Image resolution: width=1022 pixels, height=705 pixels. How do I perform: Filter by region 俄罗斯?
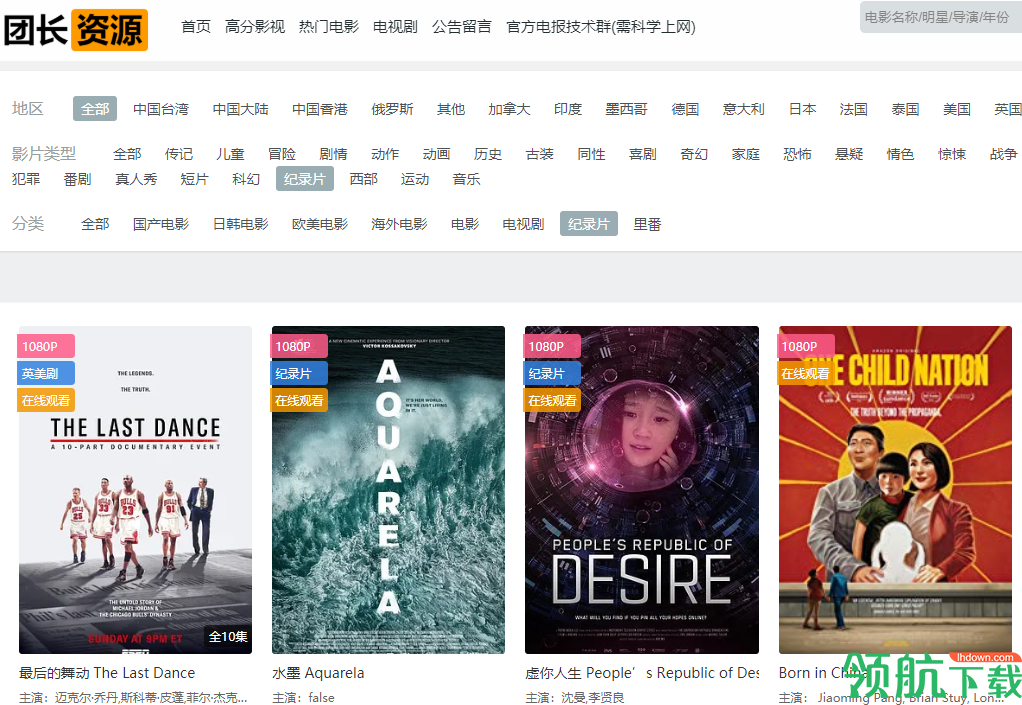click(392, 109)
